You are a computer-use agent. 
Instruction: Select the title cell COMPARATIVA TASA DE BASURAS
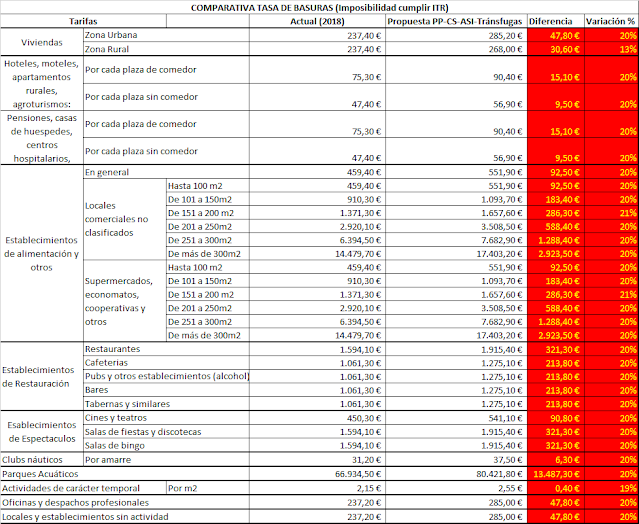tap(320, 8)
